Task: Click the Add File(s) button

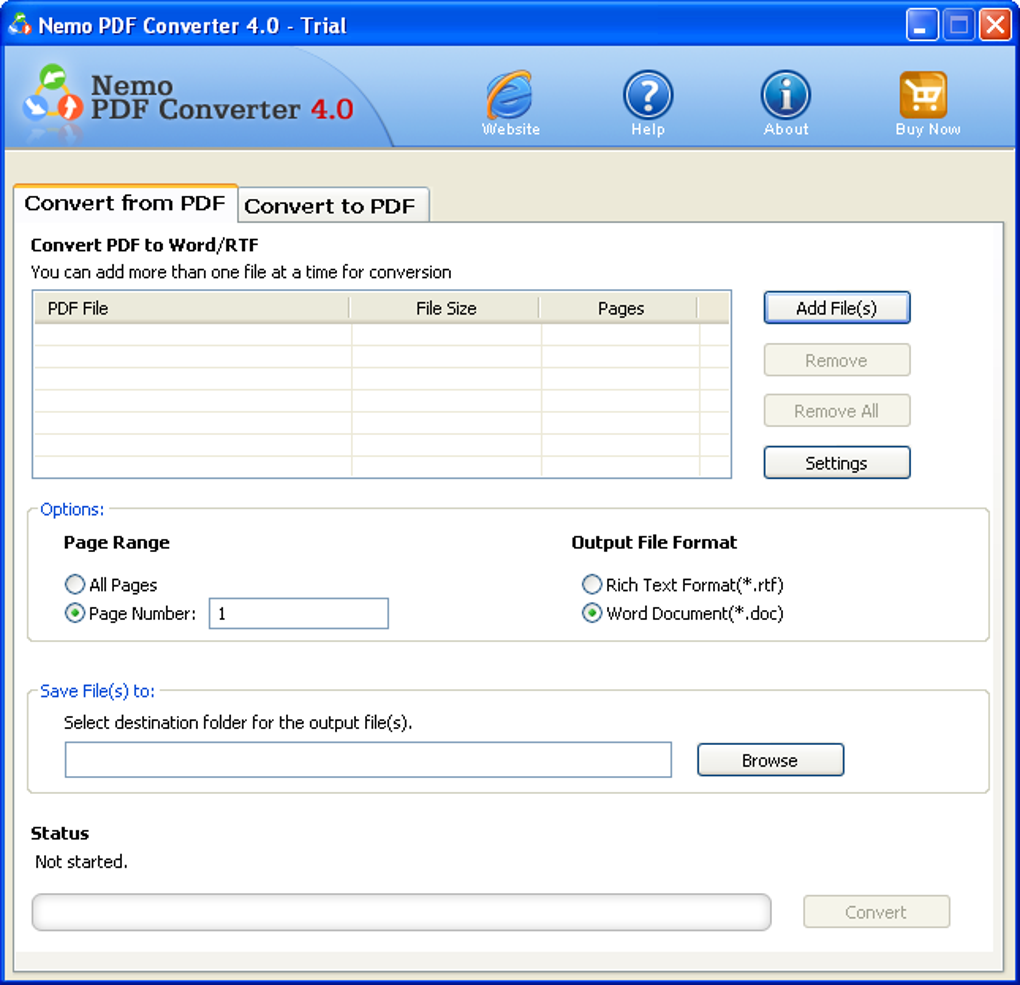Action: pyautogui.click(x=837, y=308)
